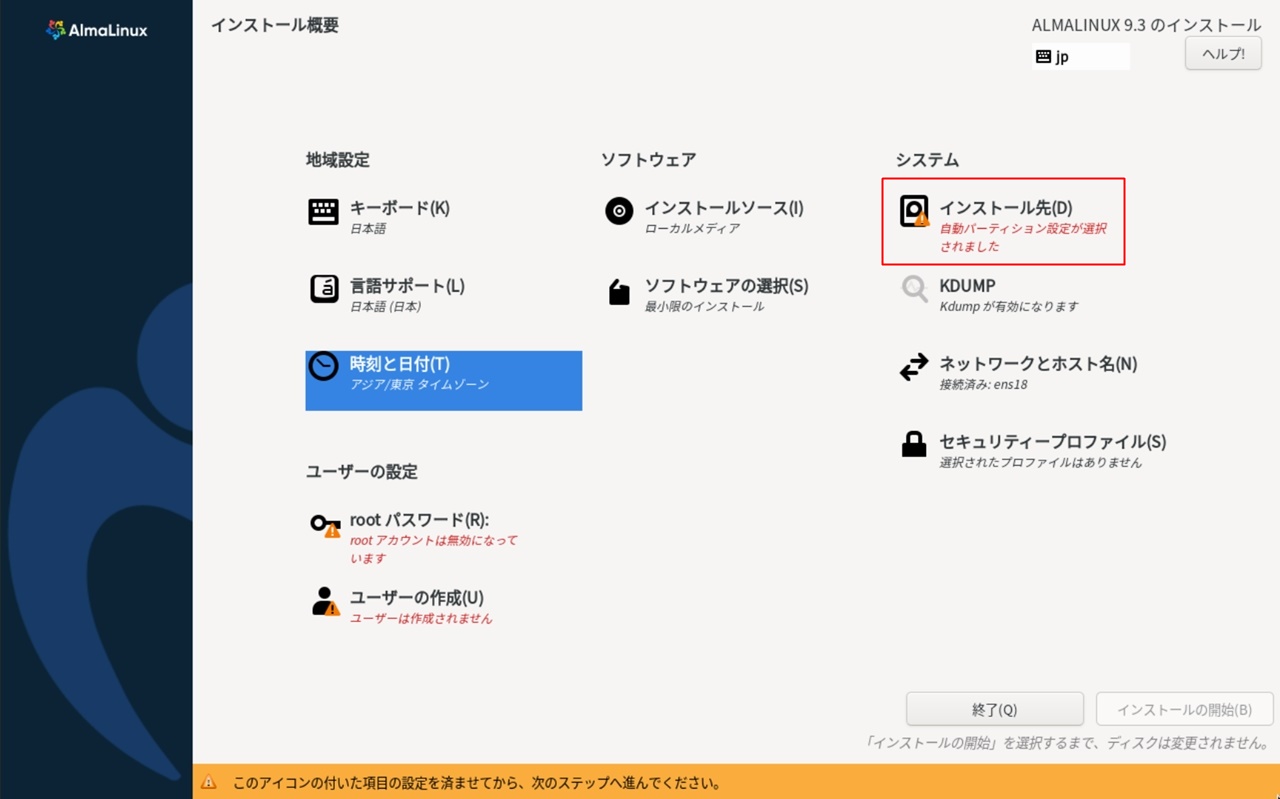Click the KDUMP magnifier icon
The image size is (1280, 799).
pyautogui.click(x=914, y=290)
